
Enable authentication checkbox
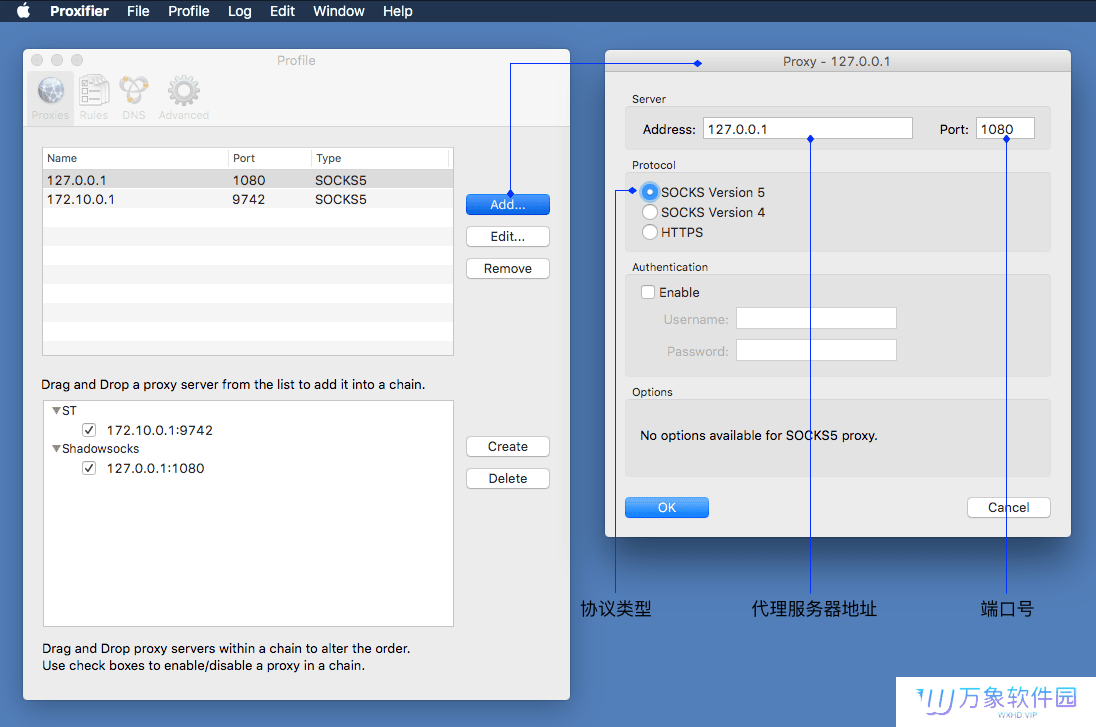[648, 292]
